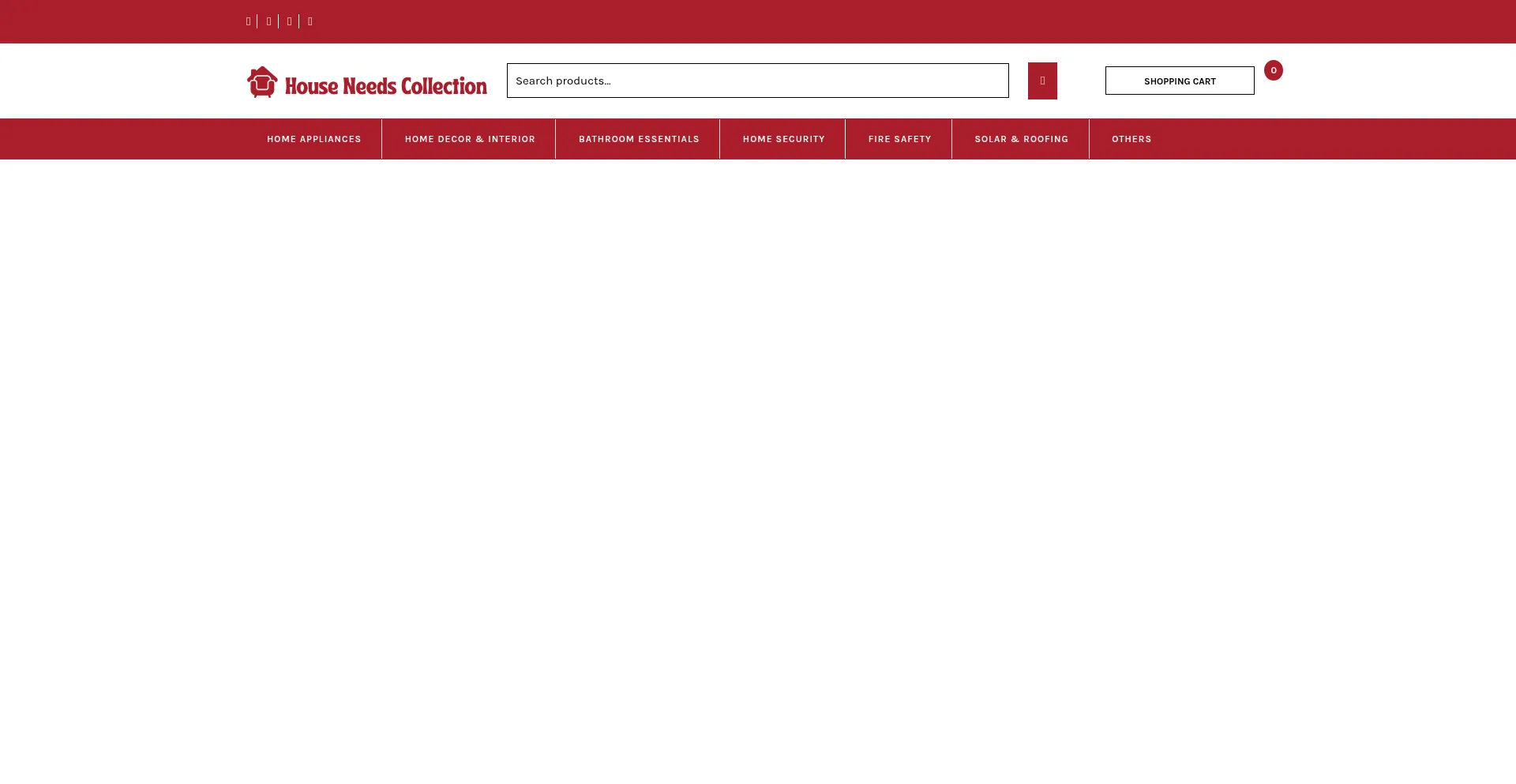Open the Solar & Roofing category
The height and width of the screenshot is (784, 1516).
pos(1021,139)
